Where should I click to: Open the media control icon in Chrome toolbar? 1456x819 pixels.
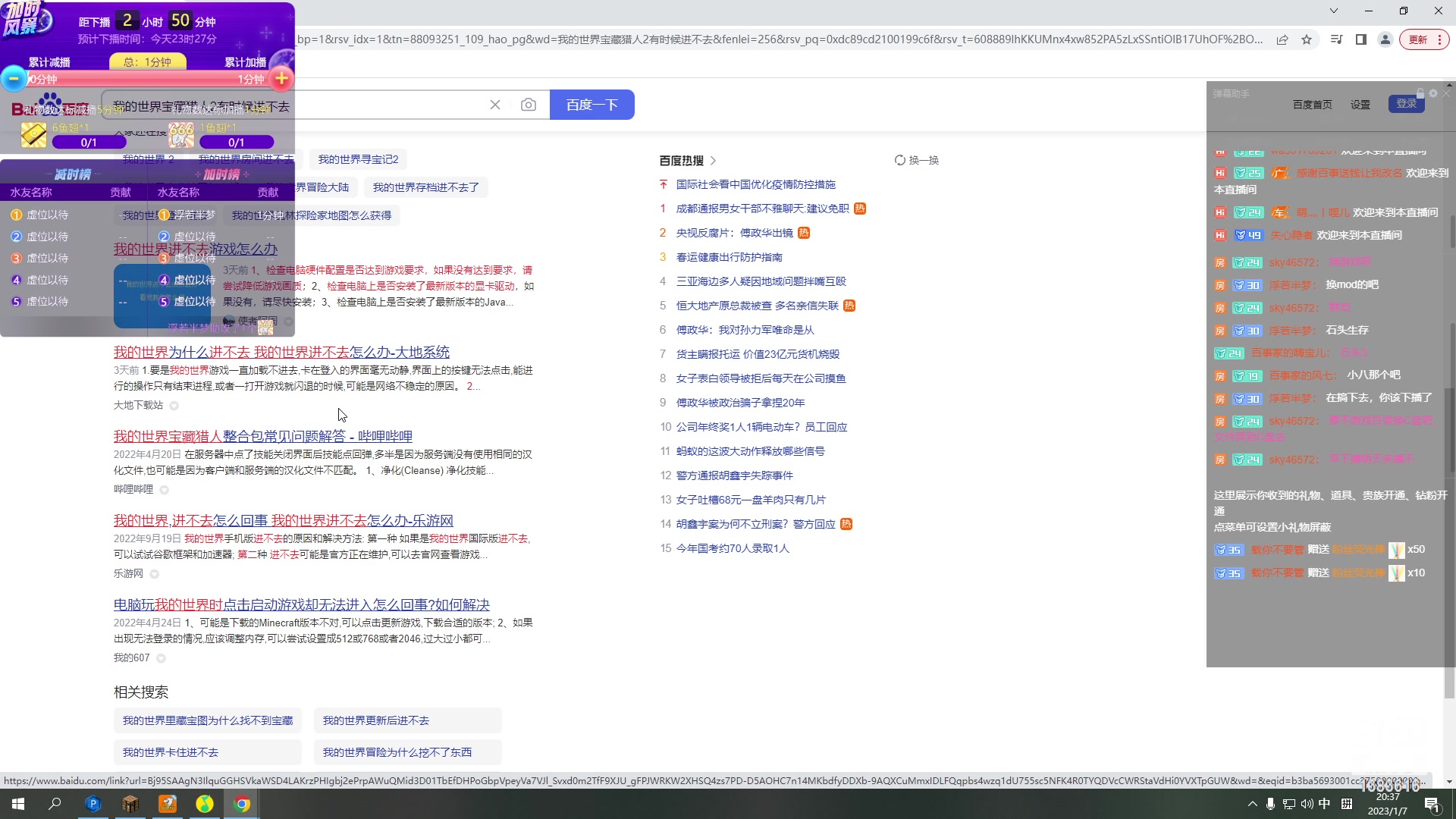(x=1337, y=39)
